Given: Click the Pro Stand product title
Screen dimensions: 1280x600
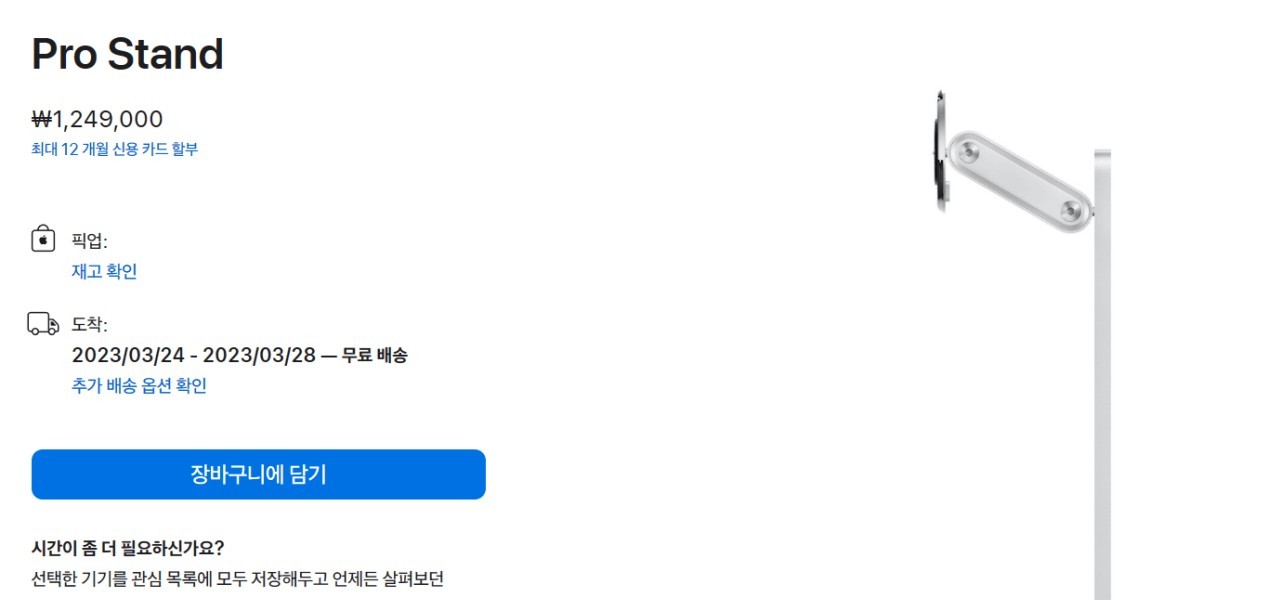Looking at the screenshot, I should [127, 54].
